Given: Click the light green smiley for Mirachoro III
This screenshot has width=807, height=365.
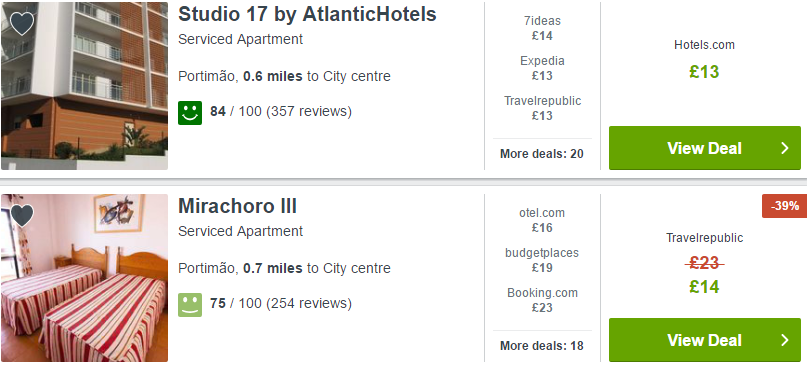Looking at the screenshot, I should [x=190, y=305].
